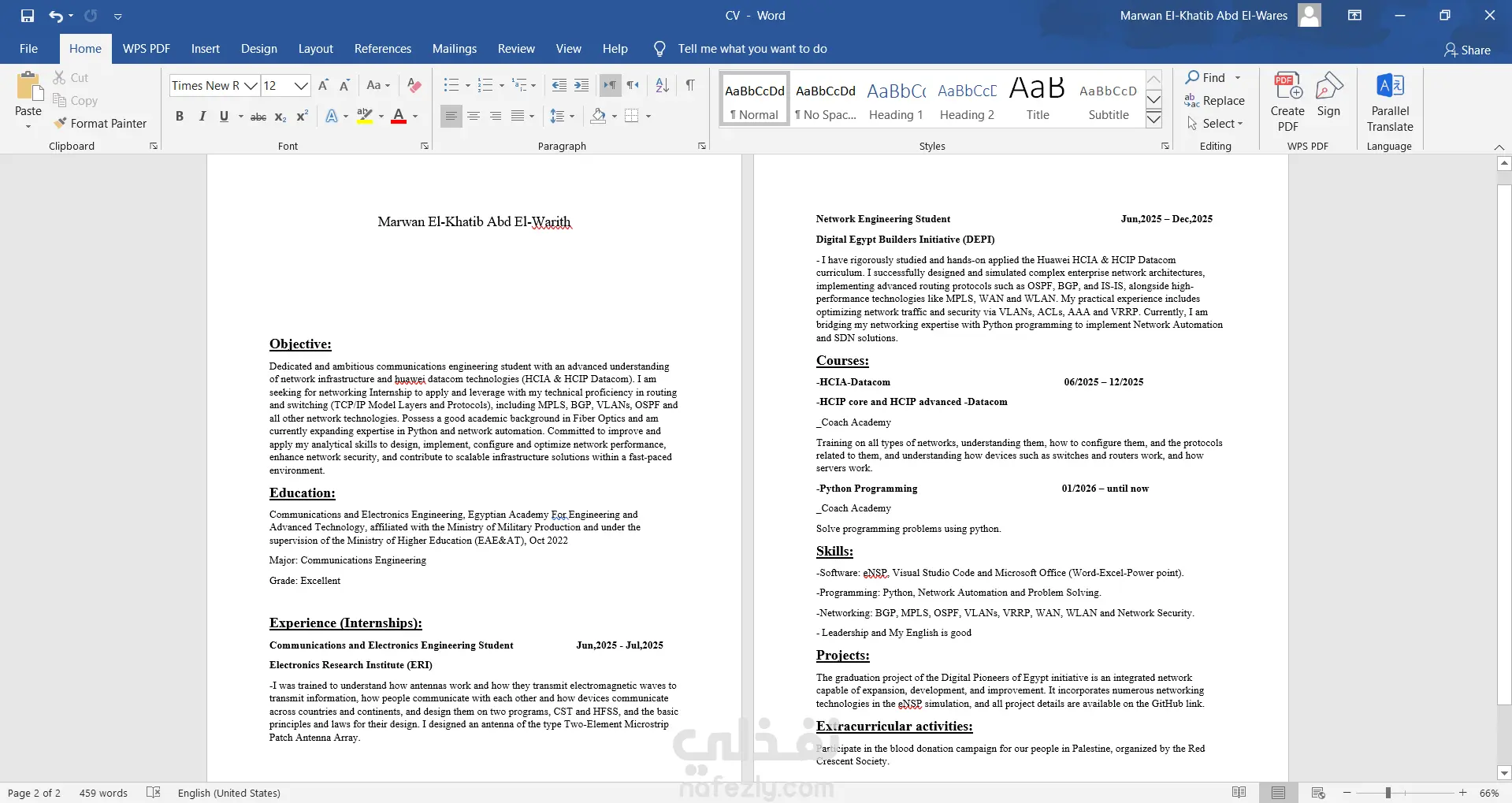Apply the Heading 1 style
The image size is (1512, 803).
(896, 99)
